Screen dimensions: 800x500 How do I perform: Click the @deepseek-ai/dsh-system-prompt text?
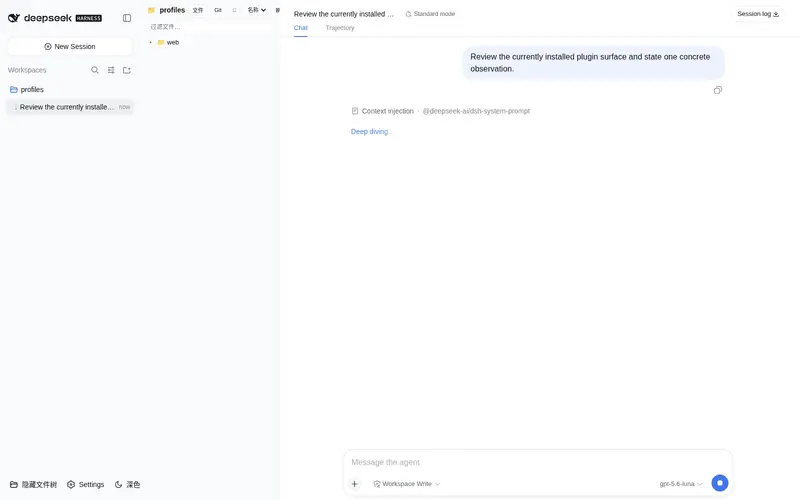[x=476, y=111]
